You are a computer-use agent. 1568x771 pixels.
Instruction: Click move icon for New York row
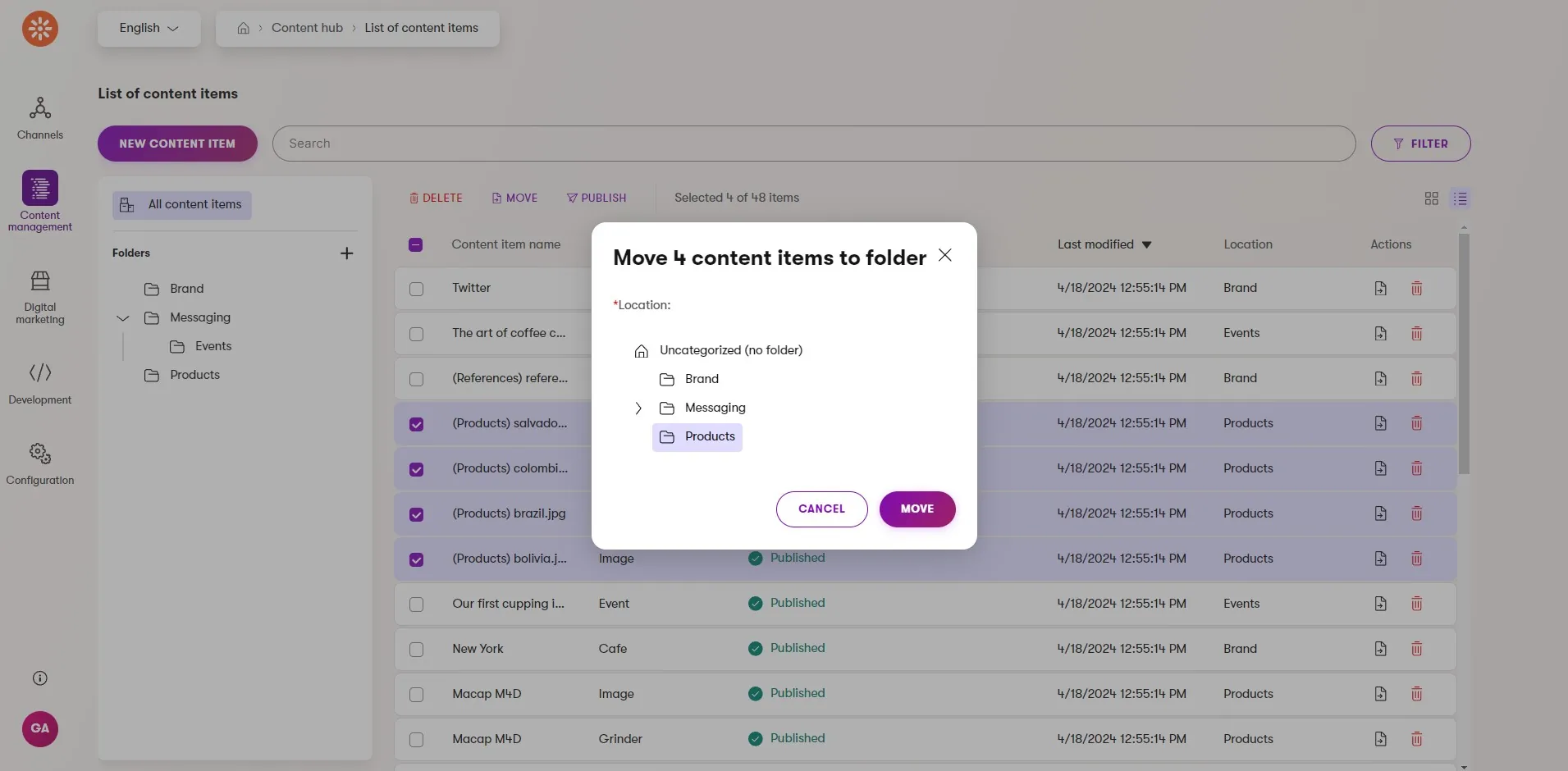tap(1380, 649)
